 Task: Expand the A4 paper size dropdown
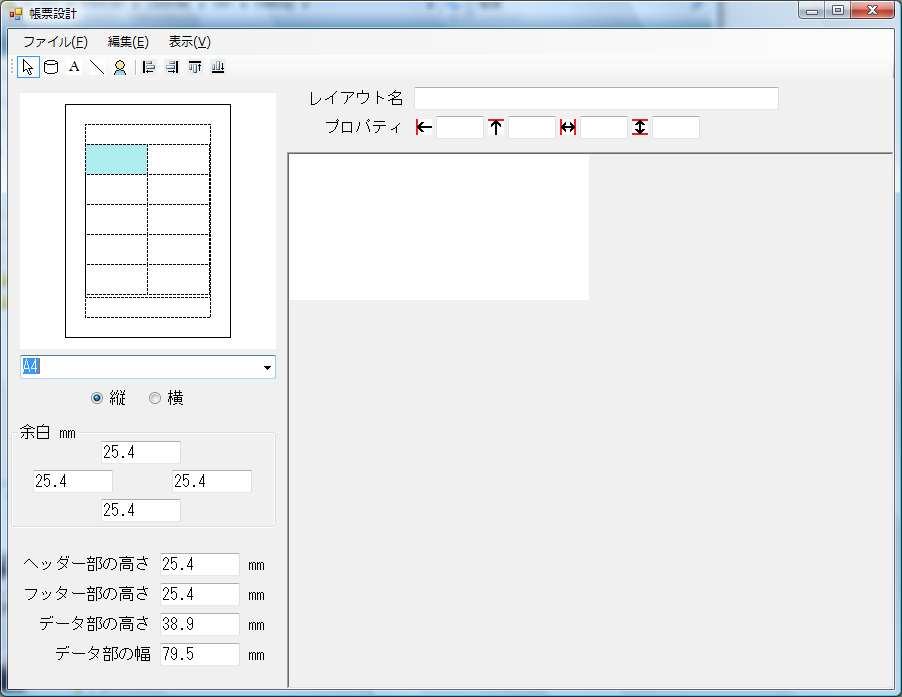(x=267, y=368)
